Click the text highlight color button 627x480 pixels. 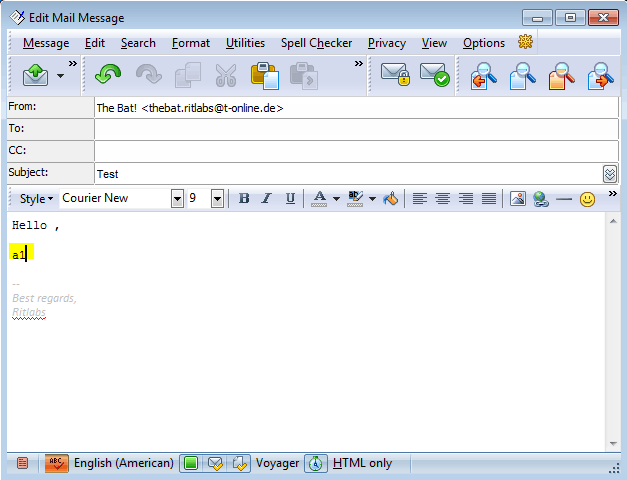[x=355, y=198]
